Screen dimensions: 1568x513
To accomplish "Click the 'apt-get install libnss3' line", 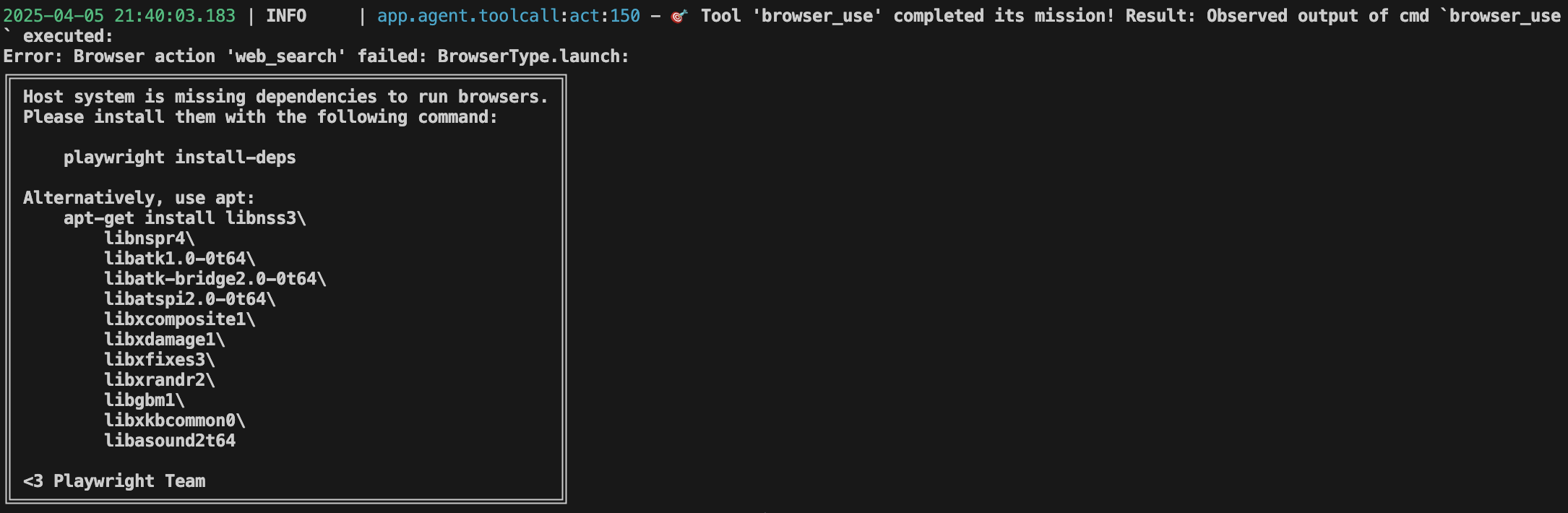I will (185, 218).
